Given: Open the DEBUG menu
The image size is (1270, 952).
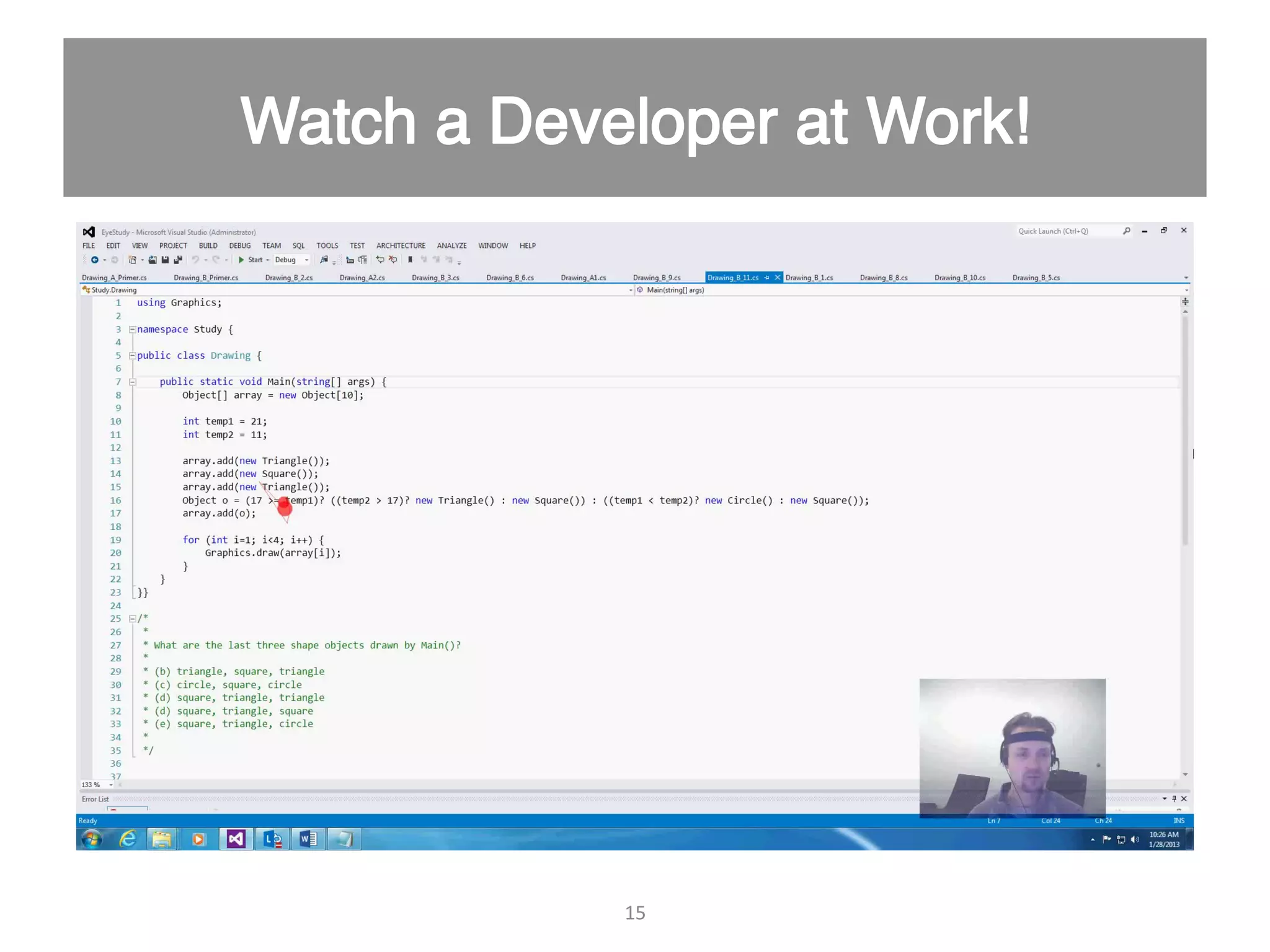Looking at the screenshot, I should (239, 245).
